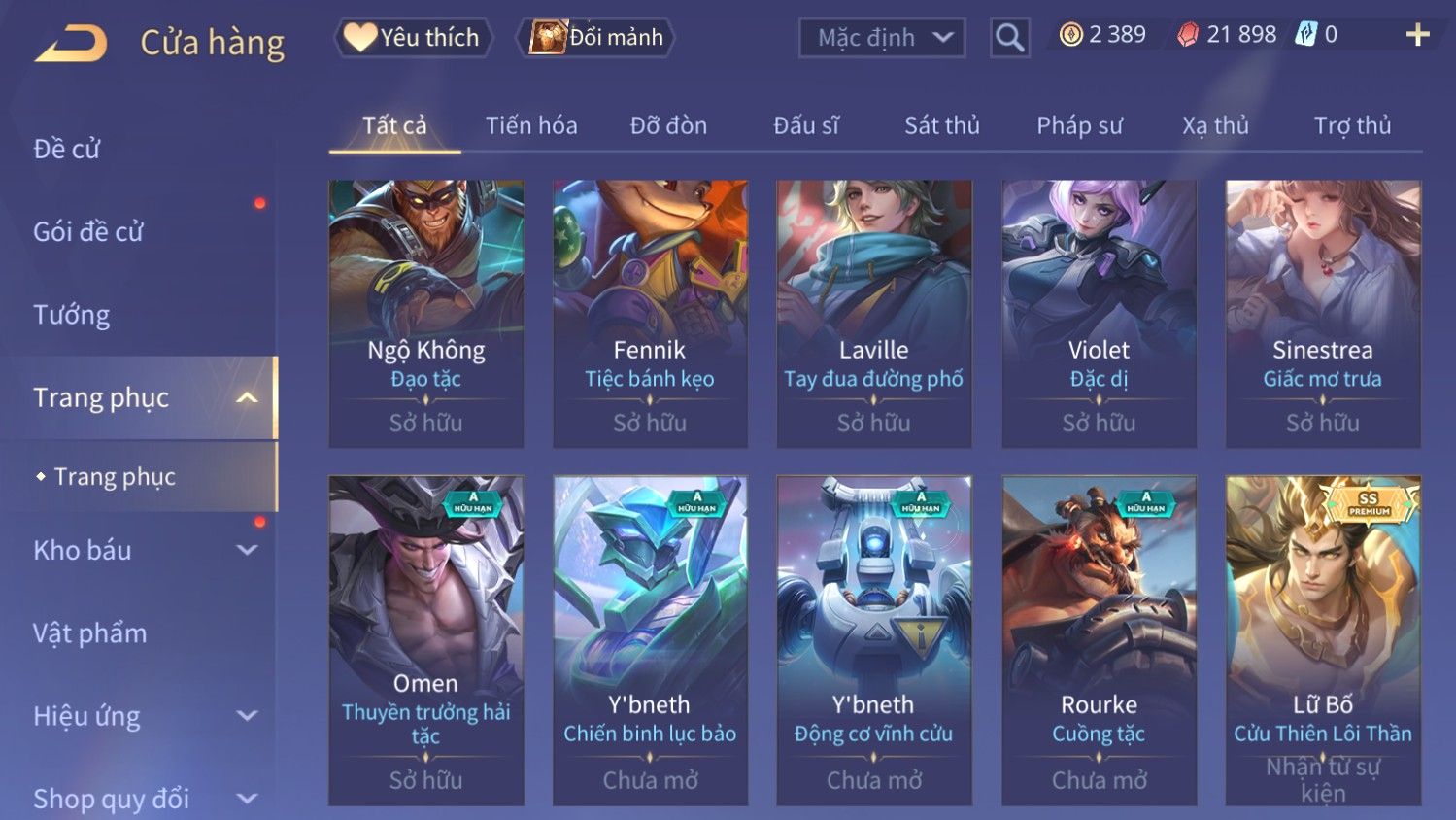This screenshot has height=820, width=1456.
Task: Expand the Kho báu sidebar section
Action: (x=247, y=550)
